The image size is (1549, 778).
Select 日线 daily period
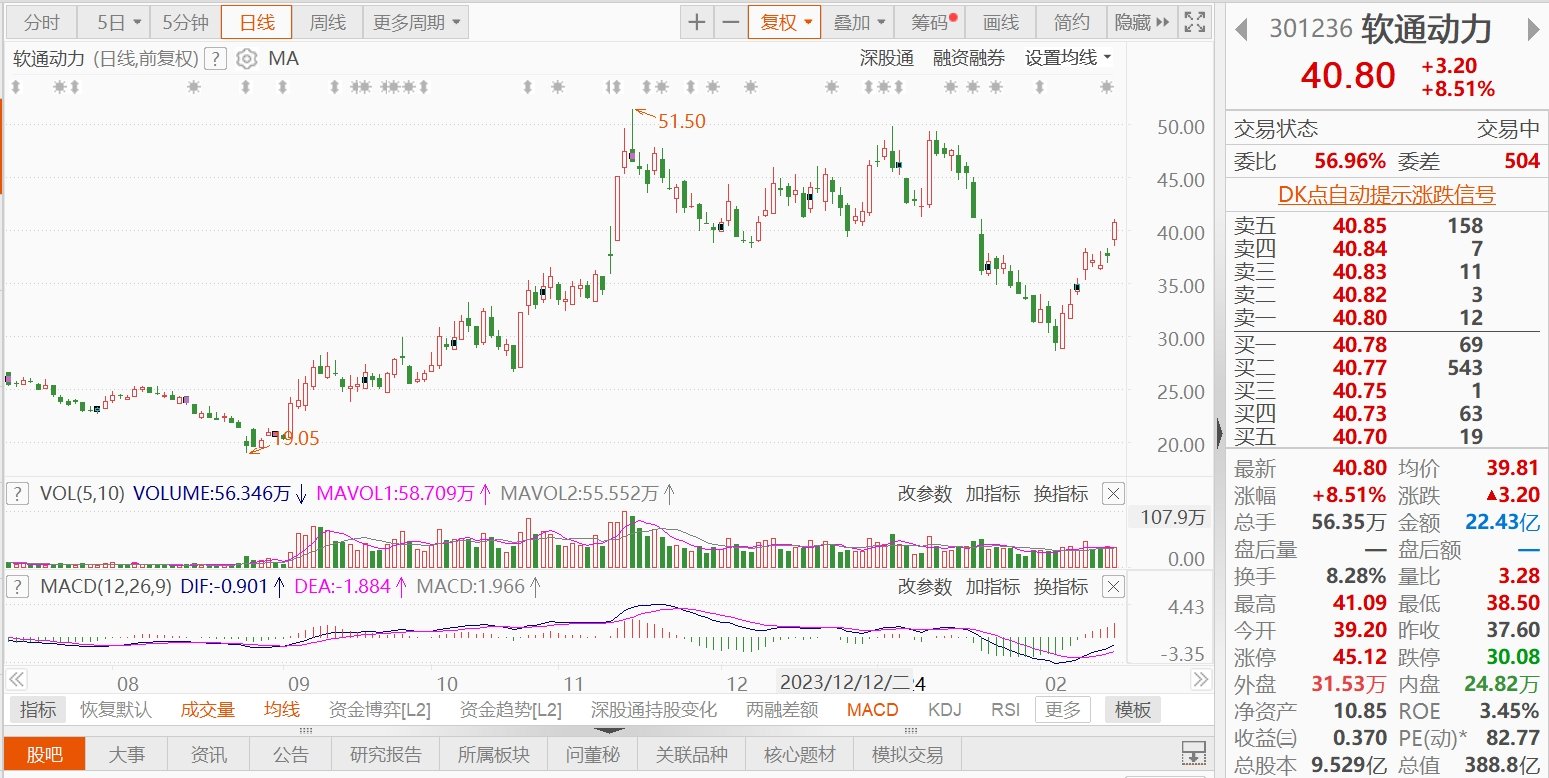[256, 22]
